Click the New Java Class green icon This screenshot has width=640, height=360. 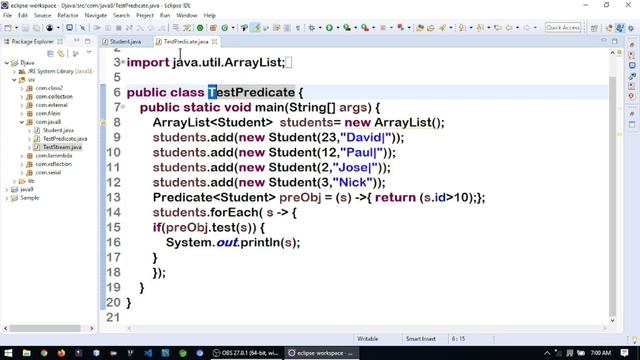[x=224, y=28]
